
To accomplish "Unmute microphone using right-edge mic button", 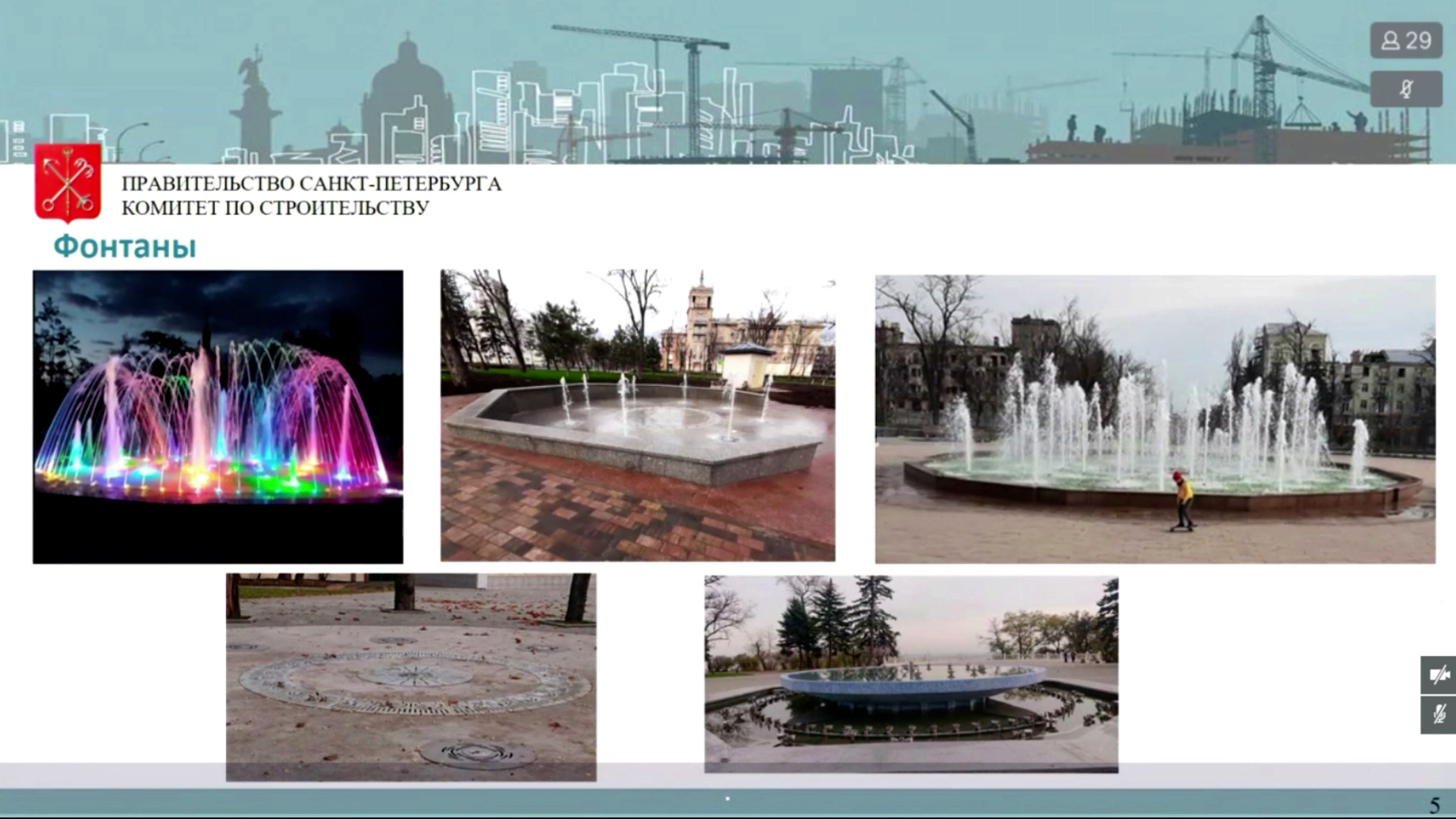I will [1438, 714].
